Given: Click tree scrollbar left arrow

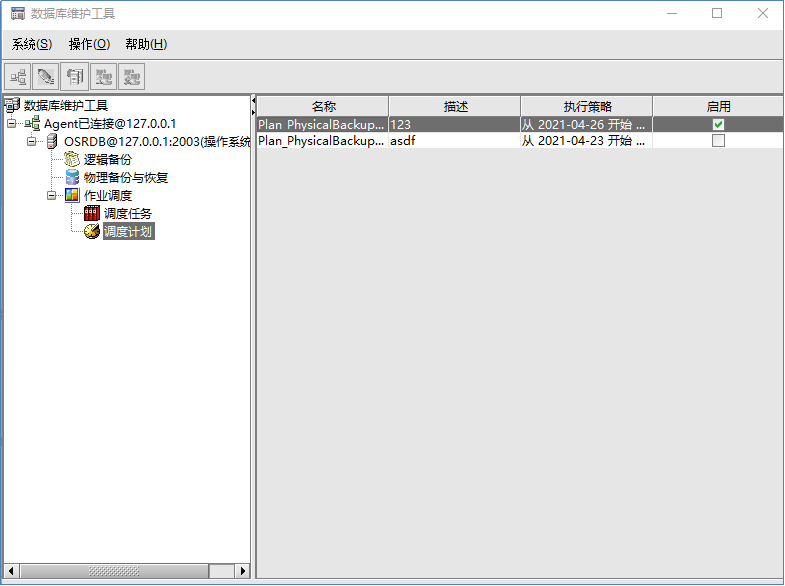Looking at the screenshot, I should pyautogui.click(x=11, y=570).
